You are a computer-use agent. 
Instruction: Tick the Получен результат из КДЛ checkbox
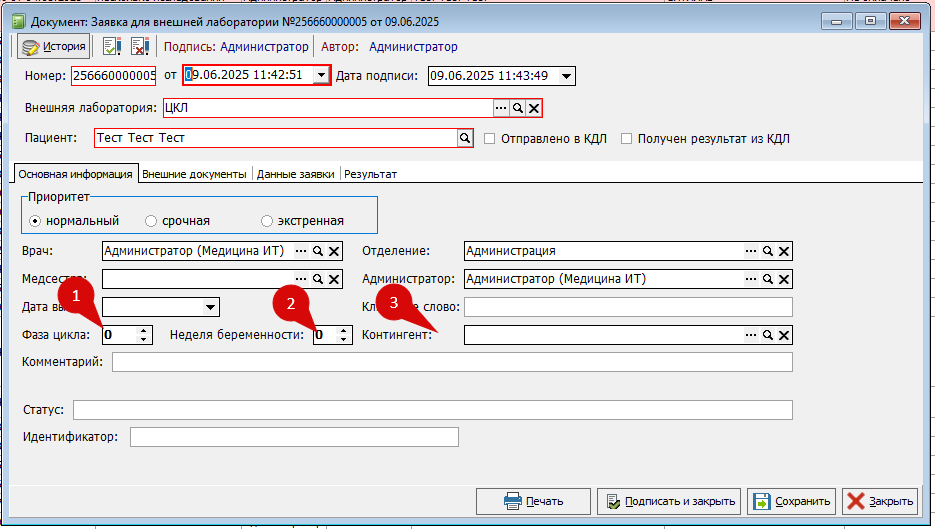(627, 139)
